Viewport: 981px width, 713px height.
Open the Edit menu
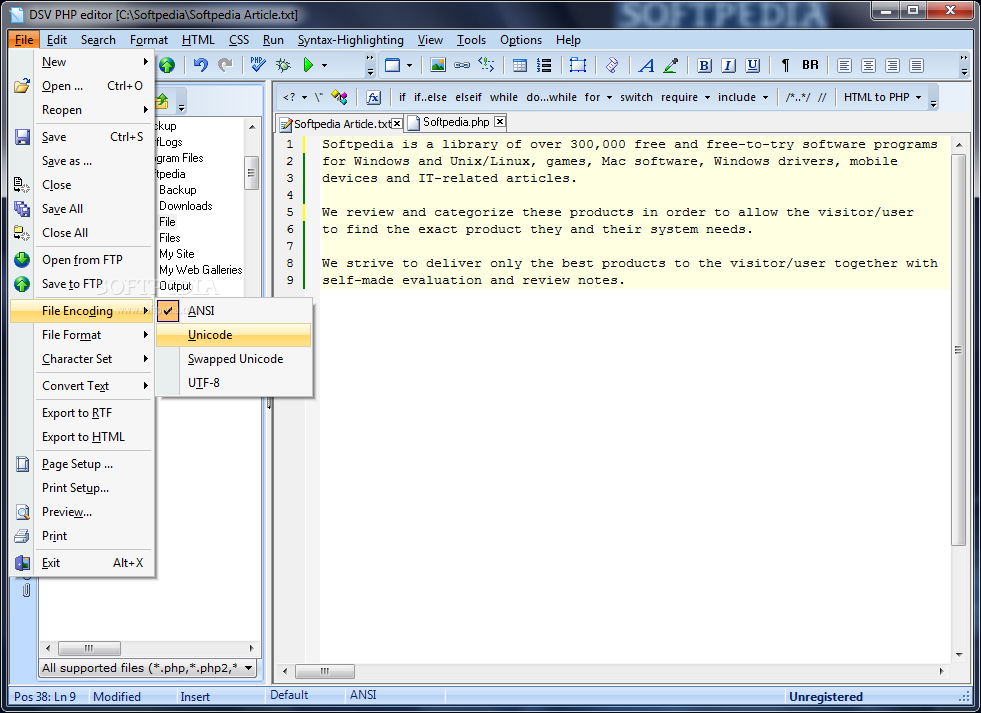(56, 40)
